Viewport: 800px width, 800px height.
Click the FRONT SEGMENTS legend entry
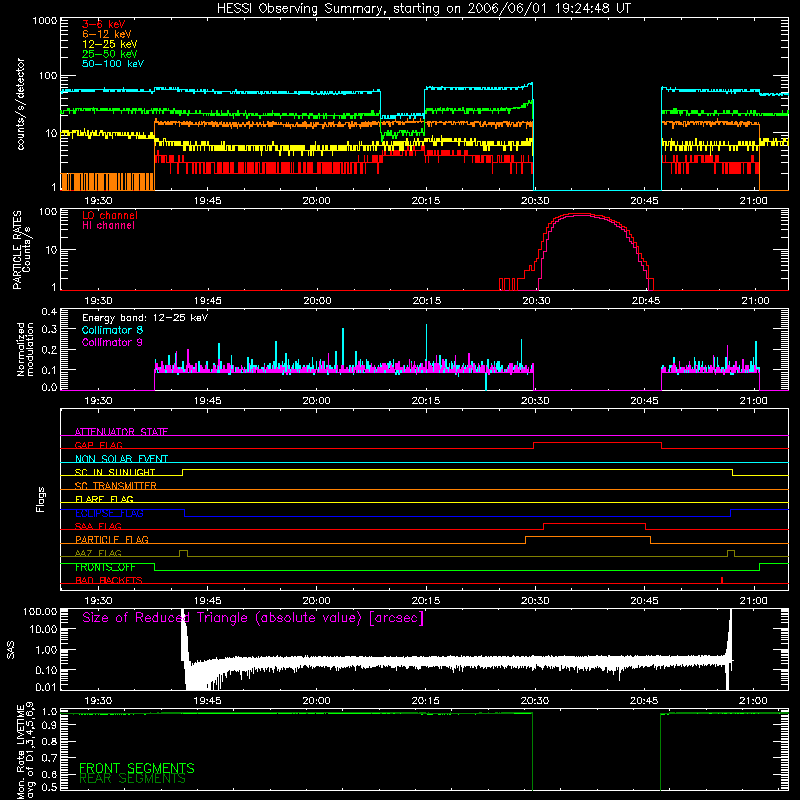(137, 768)
